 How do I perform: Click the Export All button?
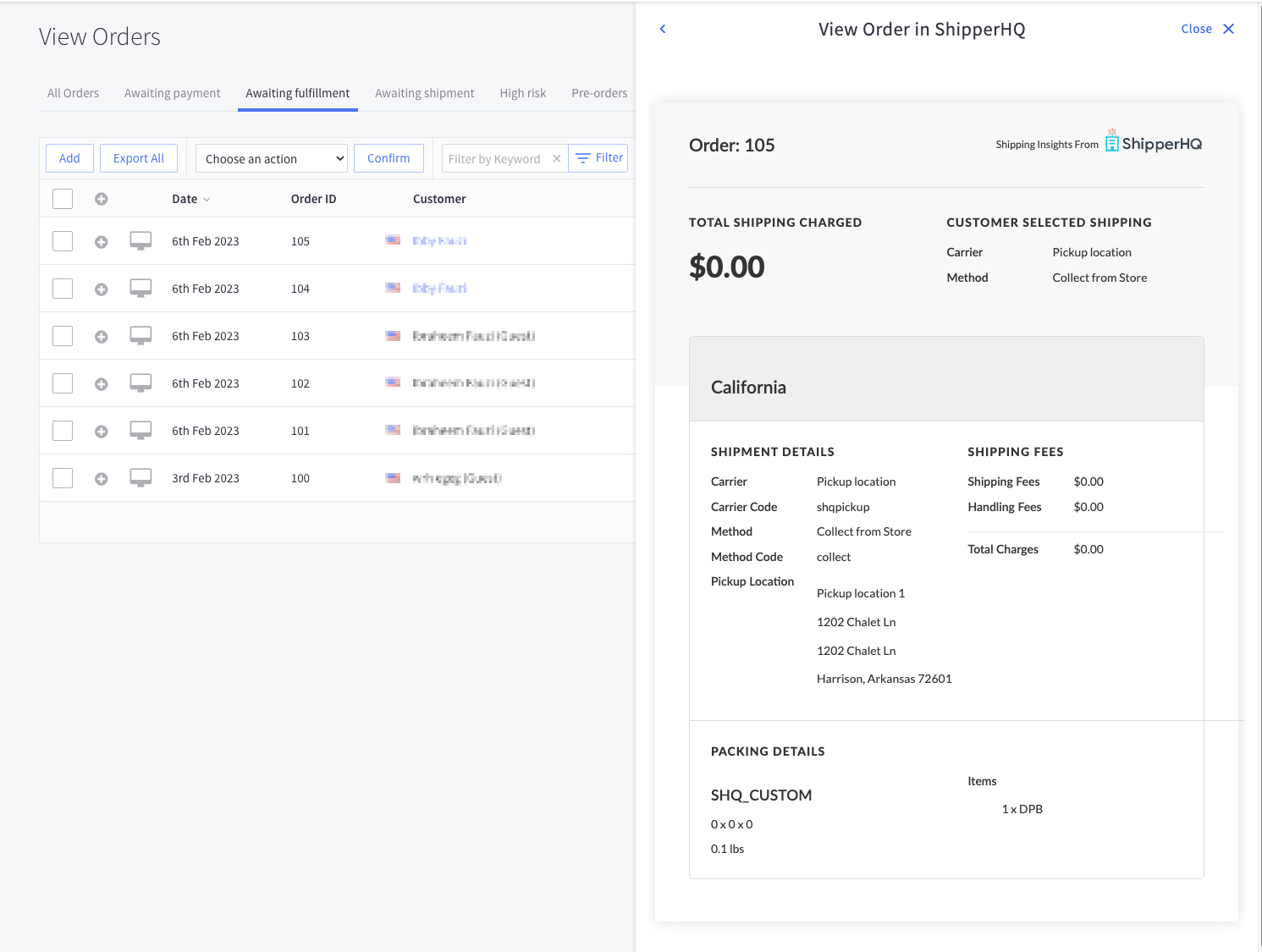[x=139, y=158]
